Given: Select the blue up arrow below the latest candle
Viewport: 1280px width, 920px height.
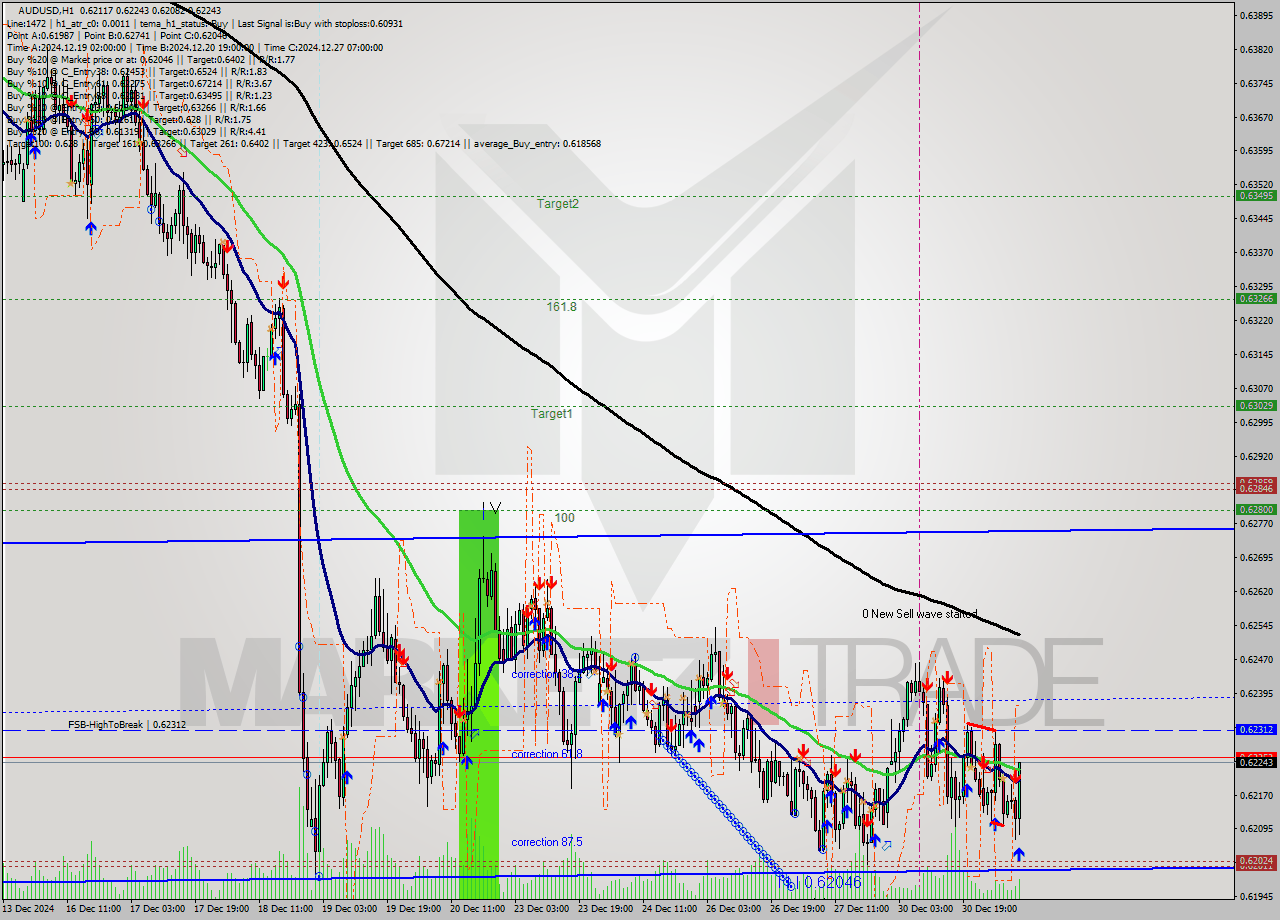Looking at the screenshot, I should coord(1018,854).
